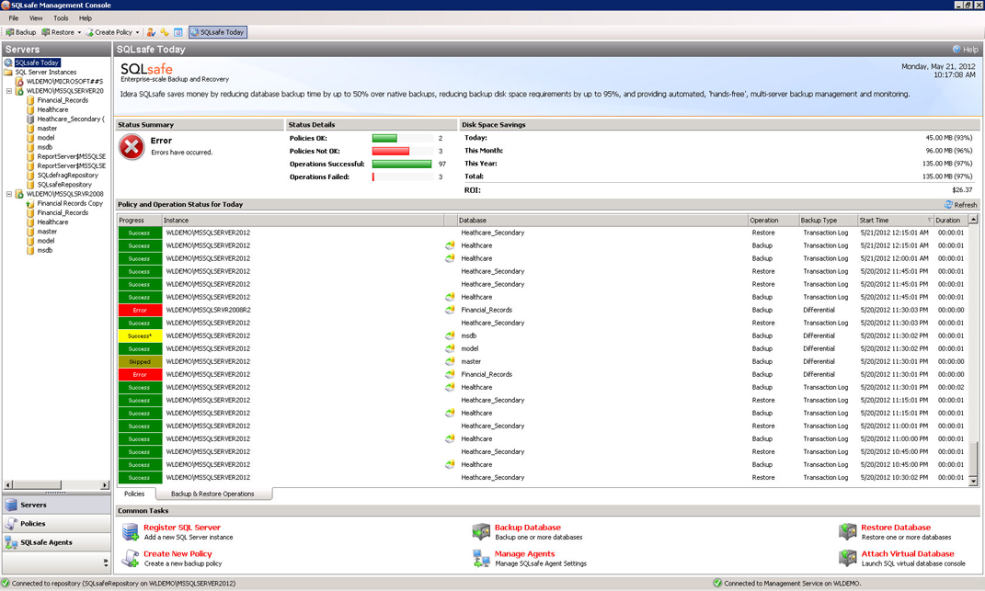Viewport: 985px width, 591px height.
Task: Click the Attach Virtual Database icon
Action: [848, 558]
